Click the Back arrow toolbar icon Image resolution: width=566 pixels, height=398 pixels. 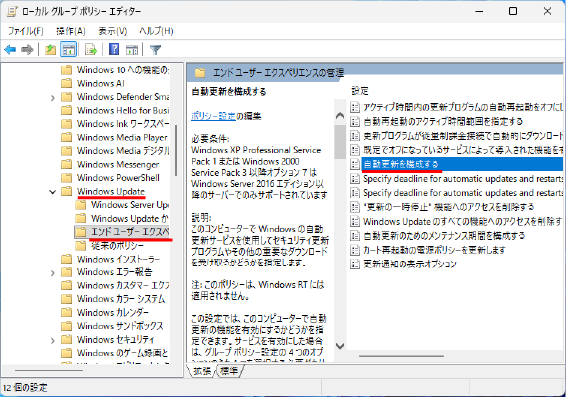(x=10, y=49)
